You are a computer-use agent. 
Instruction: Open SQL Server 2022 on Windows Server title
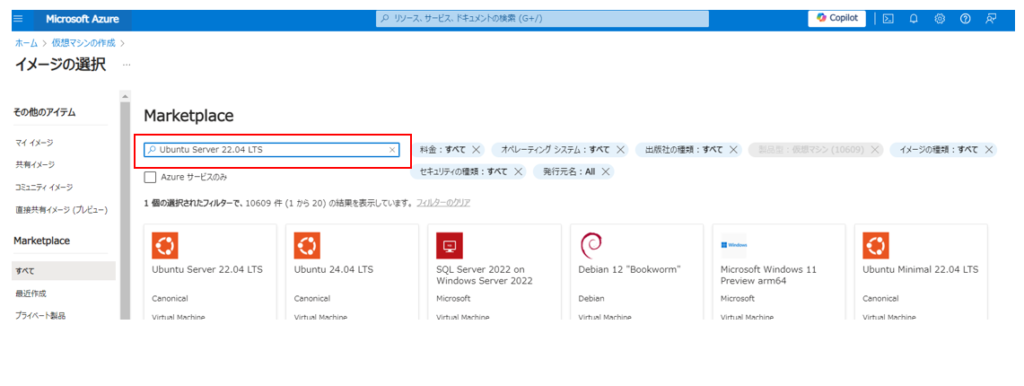coord(485,275)
